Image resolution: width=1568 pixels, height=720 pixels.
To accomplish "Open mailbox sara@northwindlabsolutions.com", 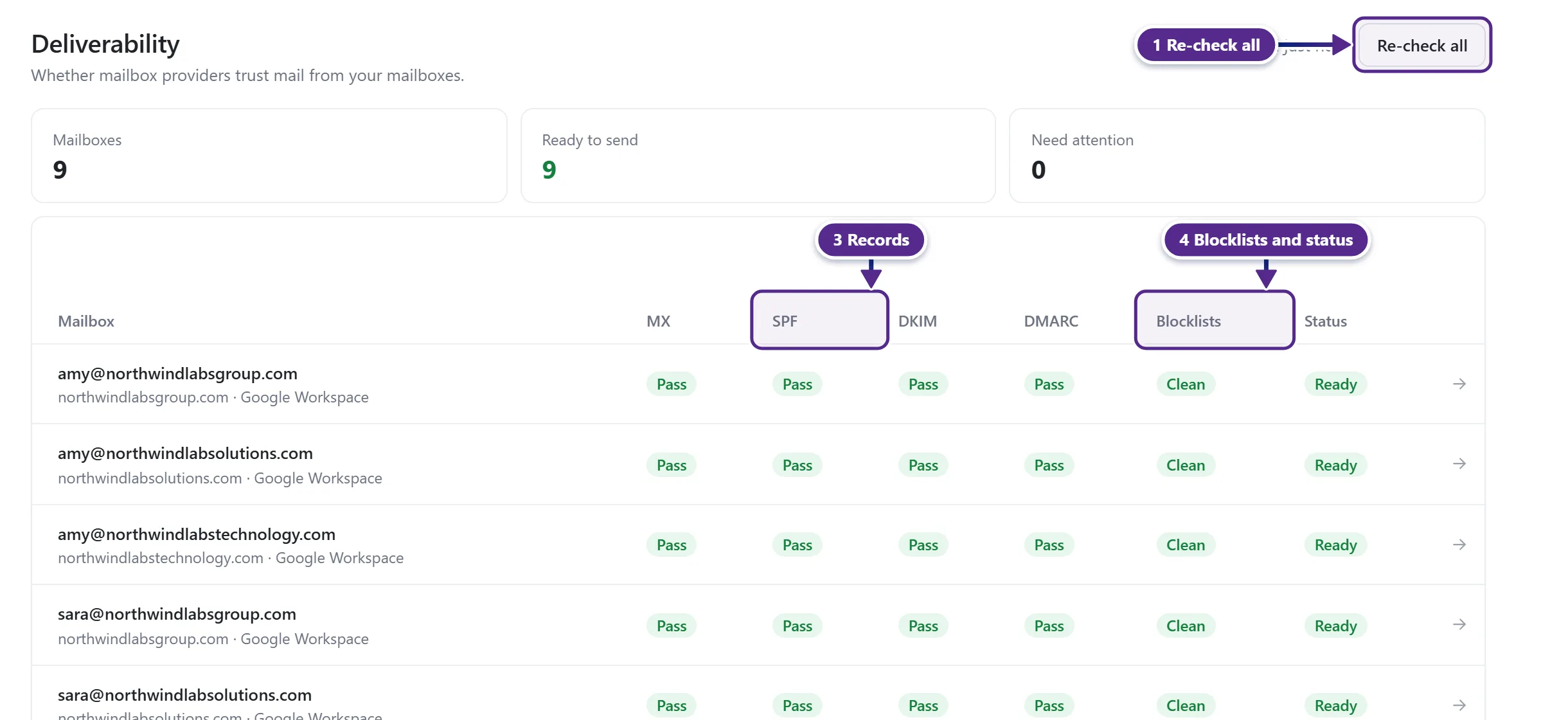I will point(184,695).
